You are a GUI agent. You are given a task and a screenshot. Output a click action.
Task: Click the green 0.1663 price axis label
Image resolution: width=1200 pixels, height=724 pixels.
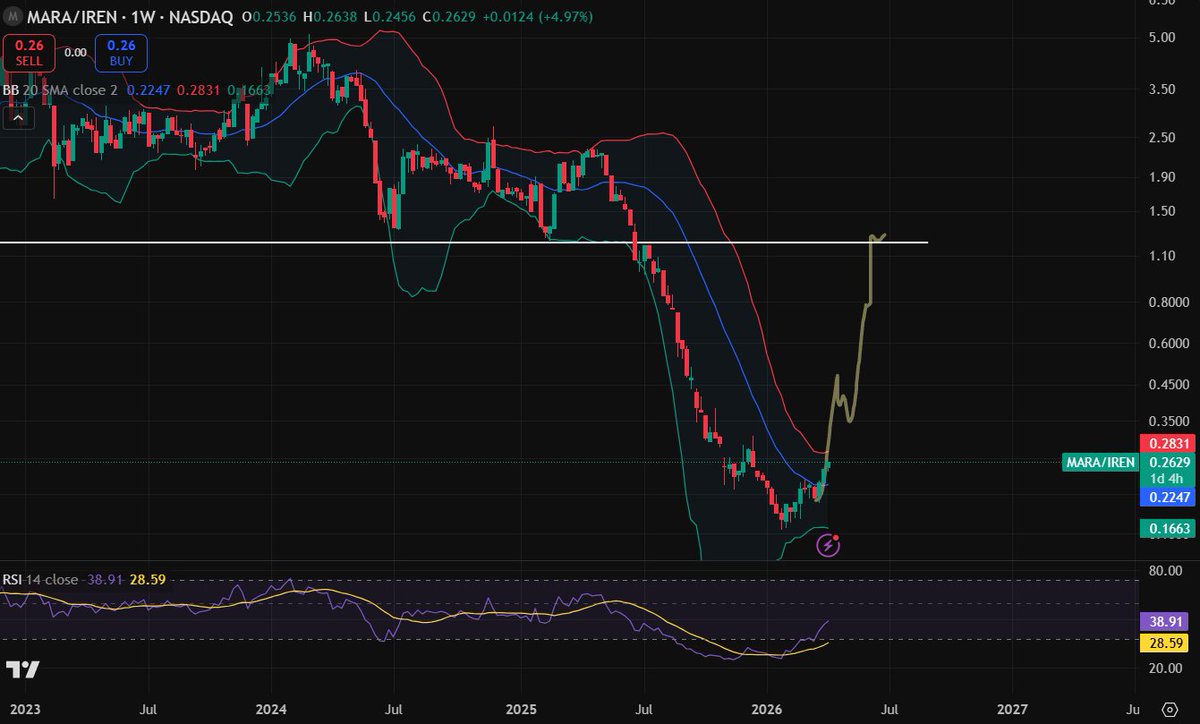pyautogui.click(x=1170, y=528)
